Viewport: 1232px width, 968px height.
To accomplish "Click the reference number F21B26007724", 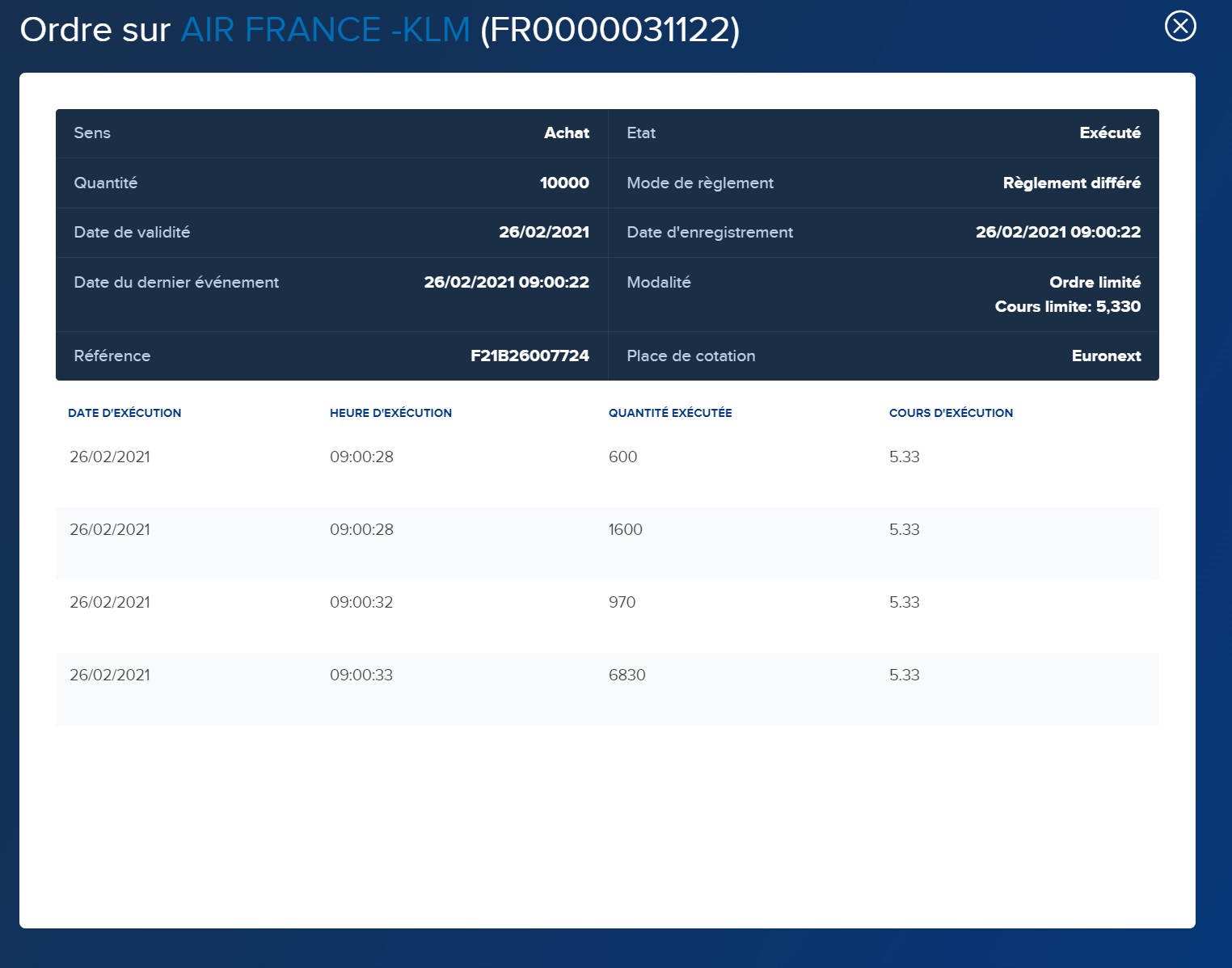I will point(530,356).
